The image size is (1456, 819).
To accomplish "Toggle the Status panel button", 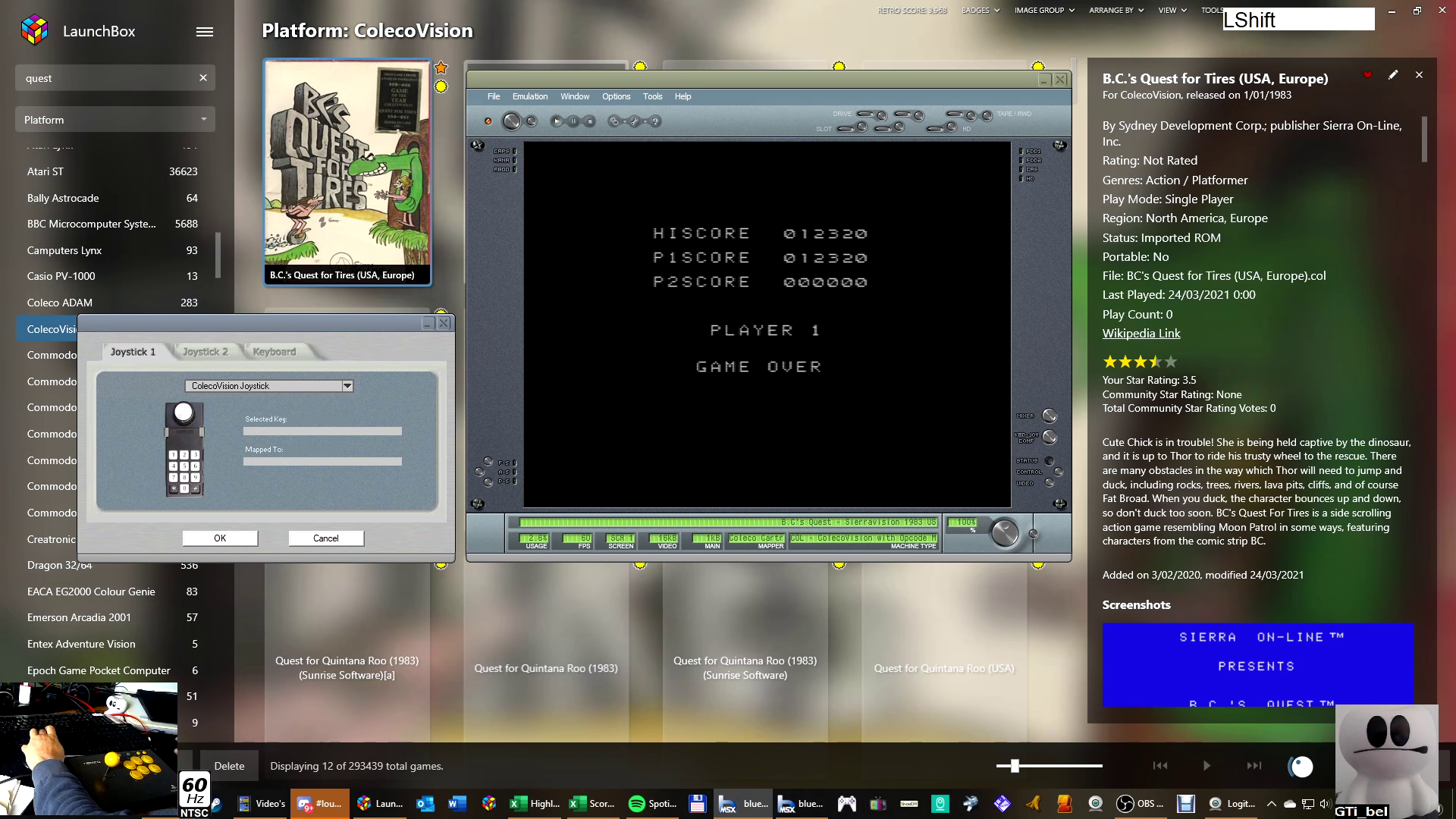I will [x=1050, y=460].
